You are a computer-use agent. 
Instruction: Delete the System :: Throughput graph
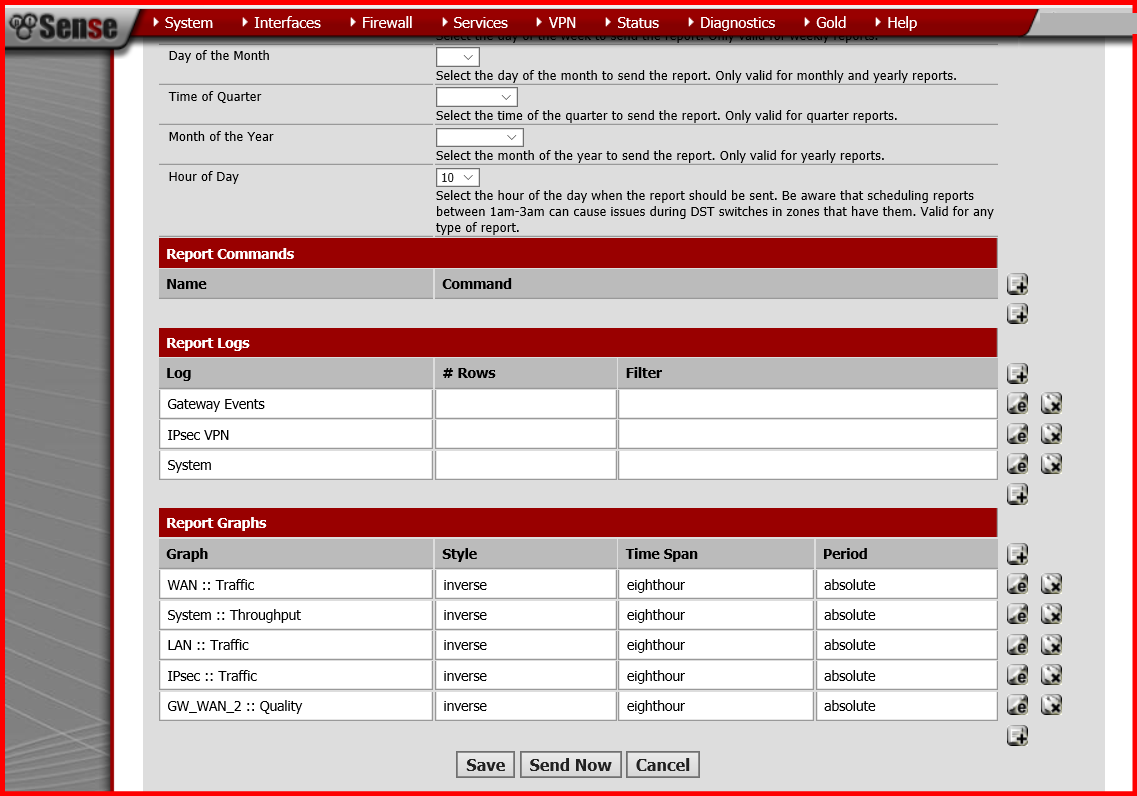(1051, 615)
